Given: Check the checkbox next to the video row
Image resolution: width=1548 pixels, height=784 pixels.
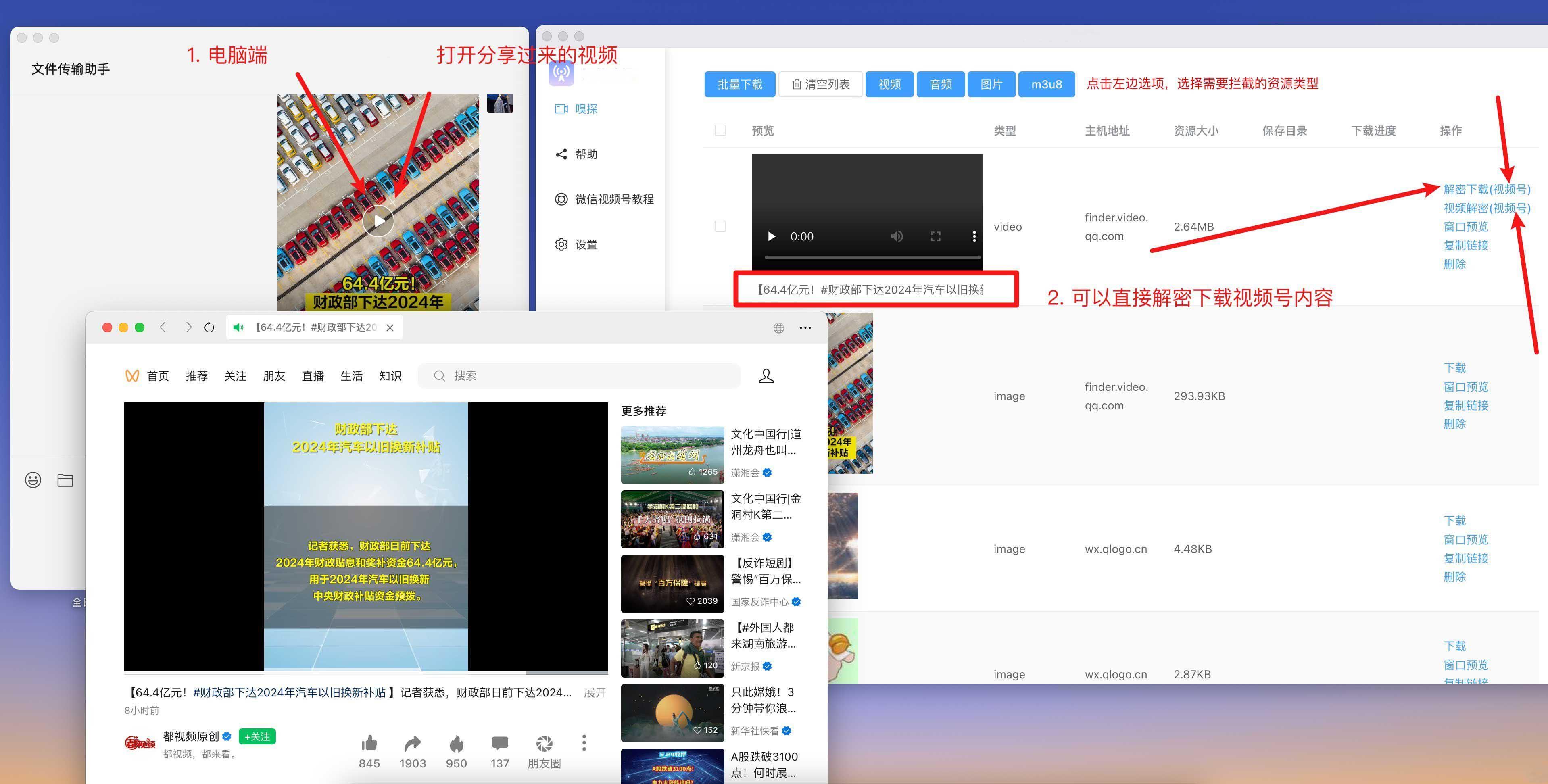Looking at the screenshot, I should coord(720,226).
